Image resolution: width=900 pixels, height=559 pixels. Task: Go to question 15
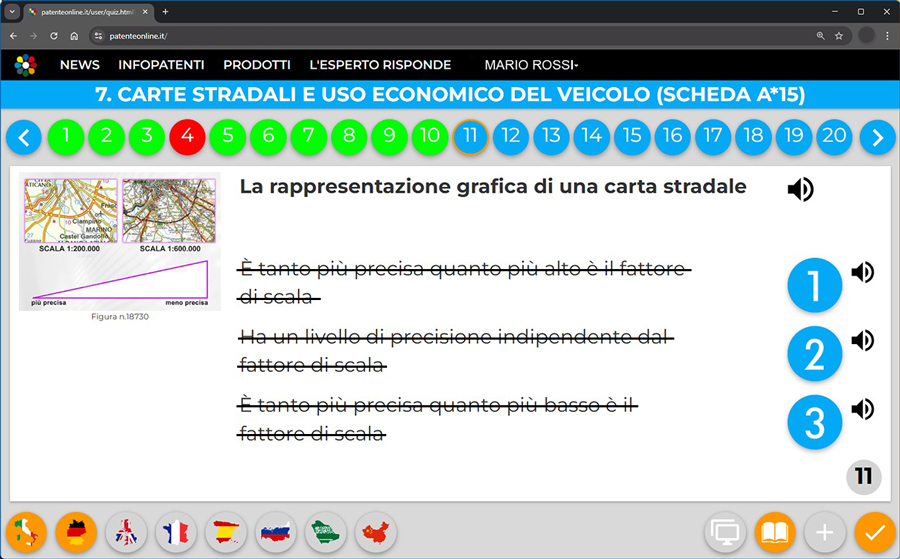point(632,136)
